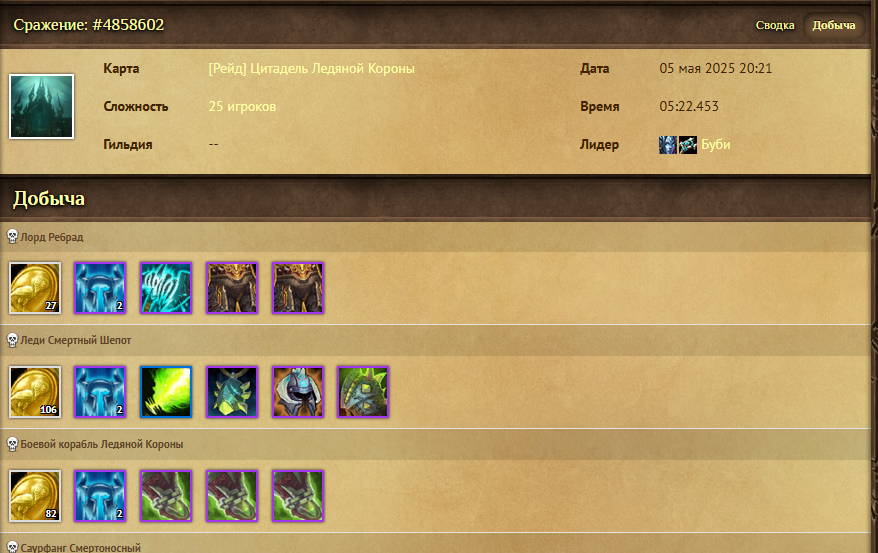Click the blue leader race icon
The image size is (878, 553).
point(667,145)
